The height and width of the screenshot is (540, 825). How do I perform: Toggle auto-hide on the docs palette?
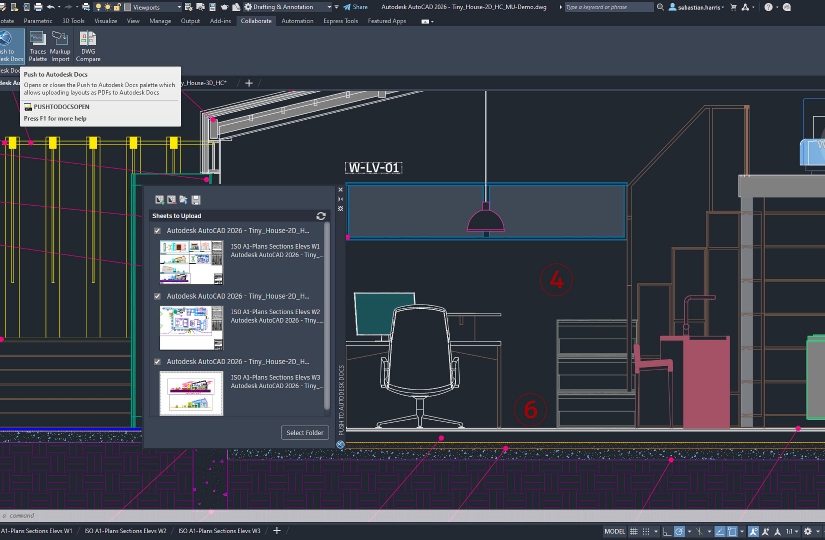pos(340,199)
